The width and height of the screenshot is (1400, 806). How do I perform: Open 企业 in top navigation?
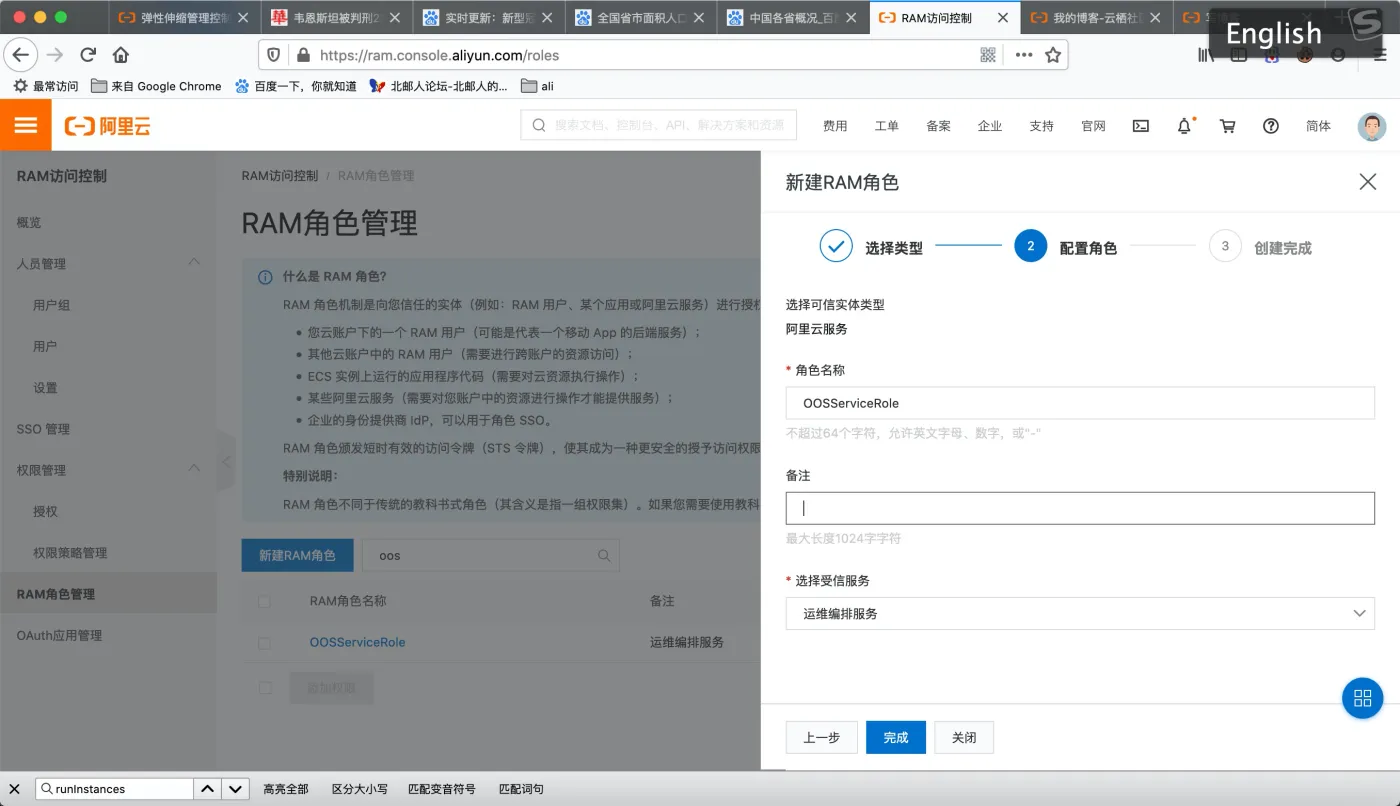[x=990, y=126]
